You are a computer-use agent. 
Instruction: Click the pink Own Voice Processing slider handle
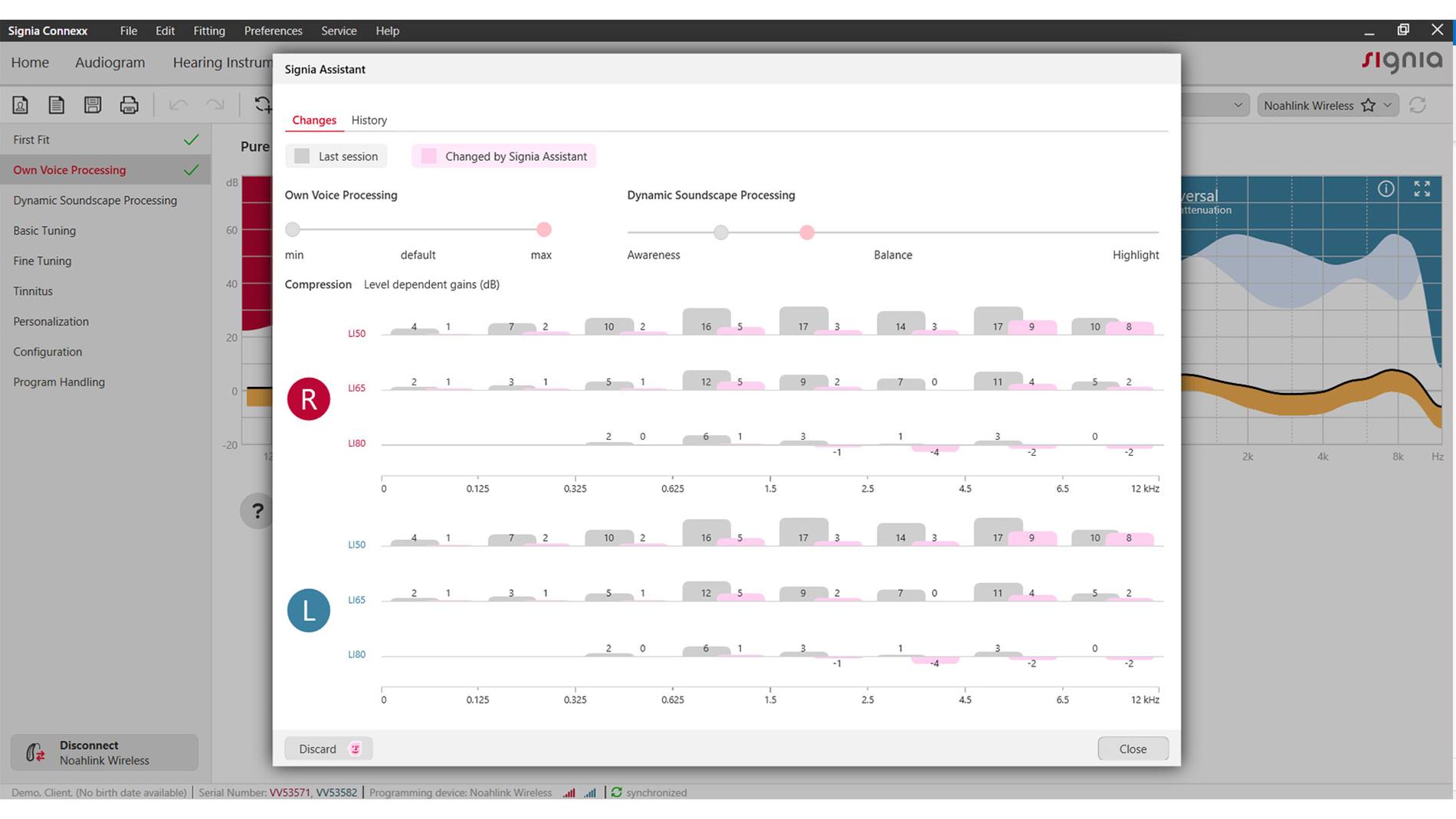pyautogui.click(x=543, y=229)
